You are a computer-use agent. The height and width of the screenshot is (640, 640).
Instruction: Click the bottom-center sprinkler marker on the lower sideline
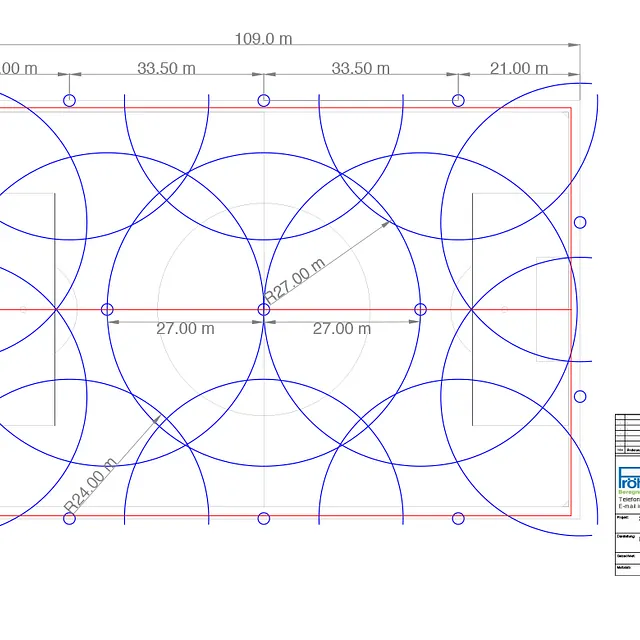click(x=264, y=518)
